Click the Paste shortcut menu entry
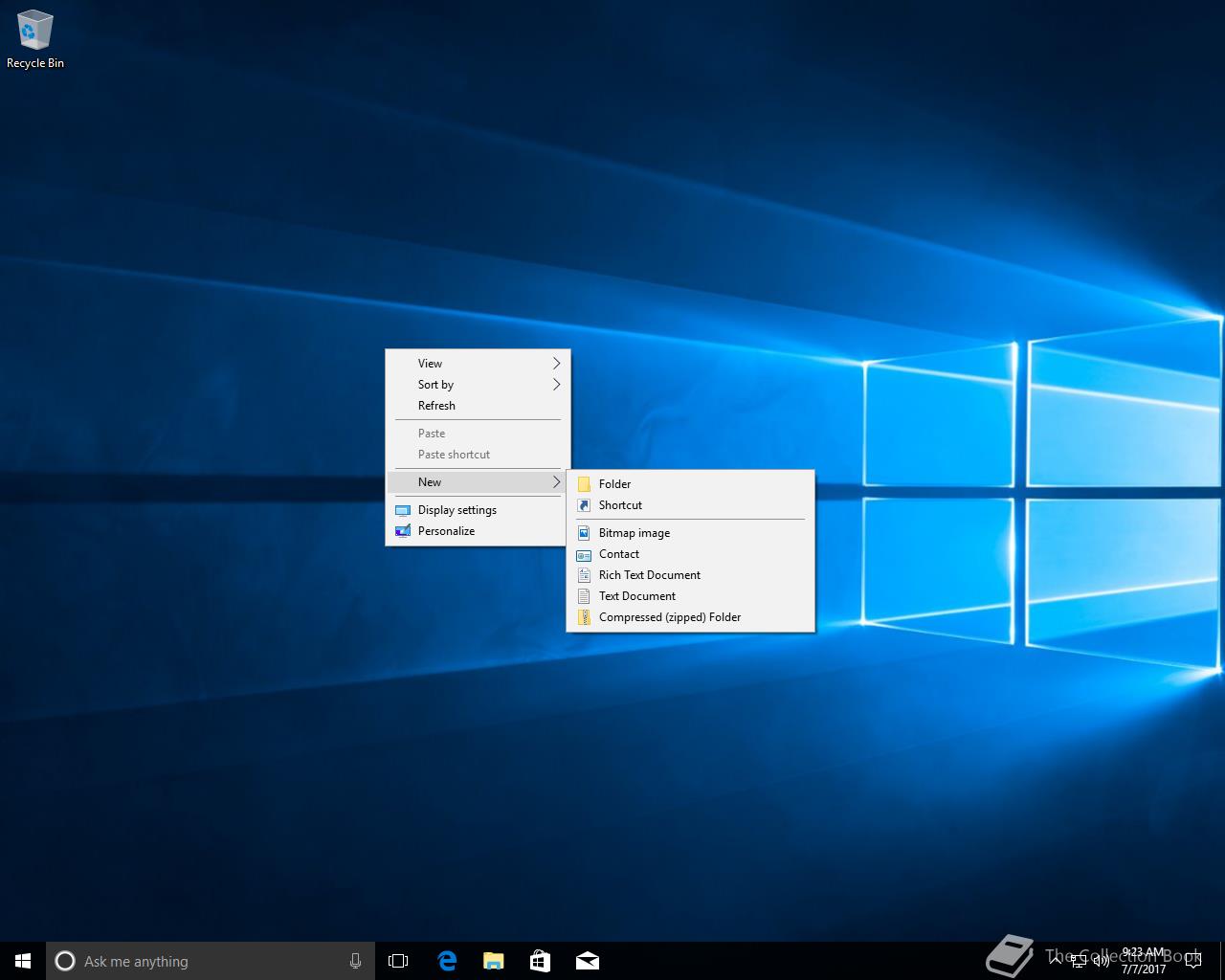The image size is (1225, 980). pyautogui.click(x=478, y=455)
